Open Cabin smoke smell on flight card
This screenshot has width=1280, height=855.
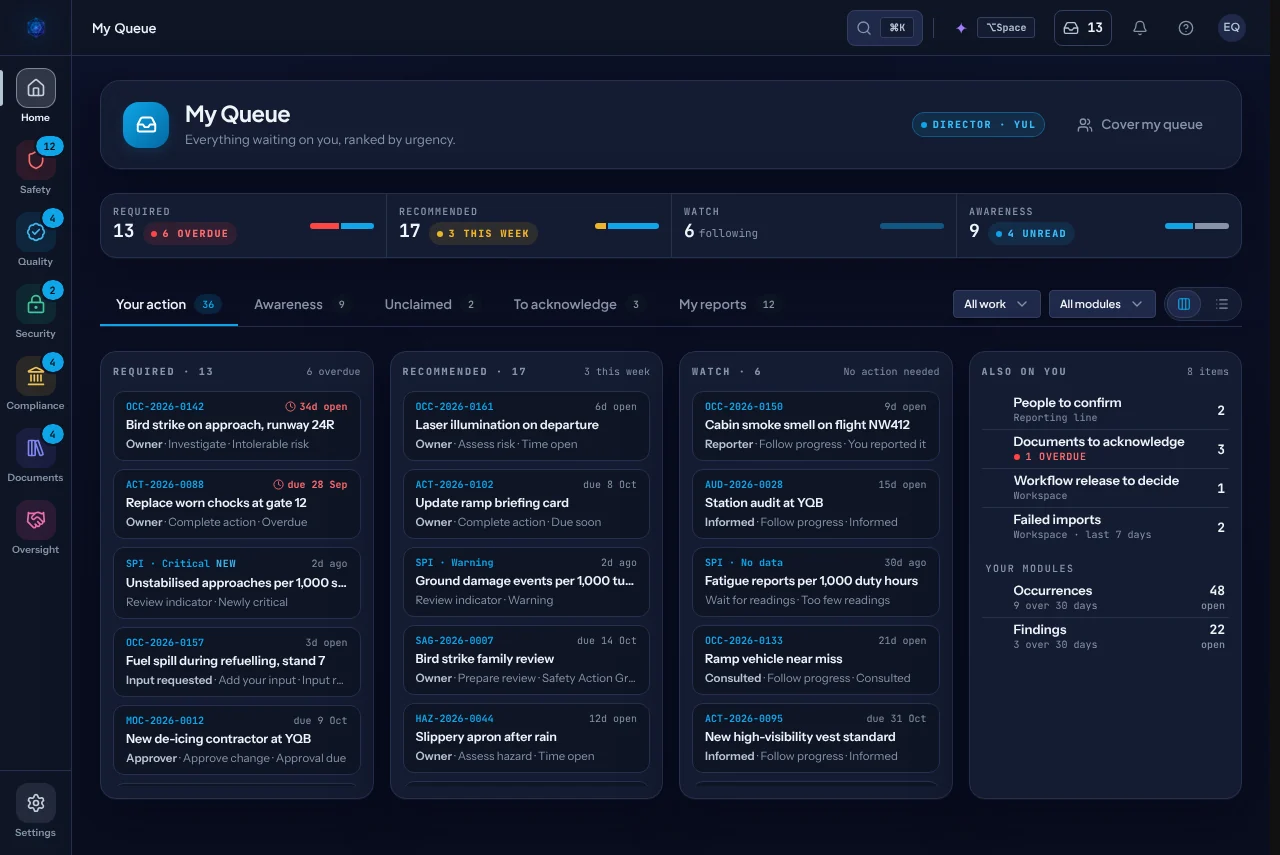click(816, 426)
